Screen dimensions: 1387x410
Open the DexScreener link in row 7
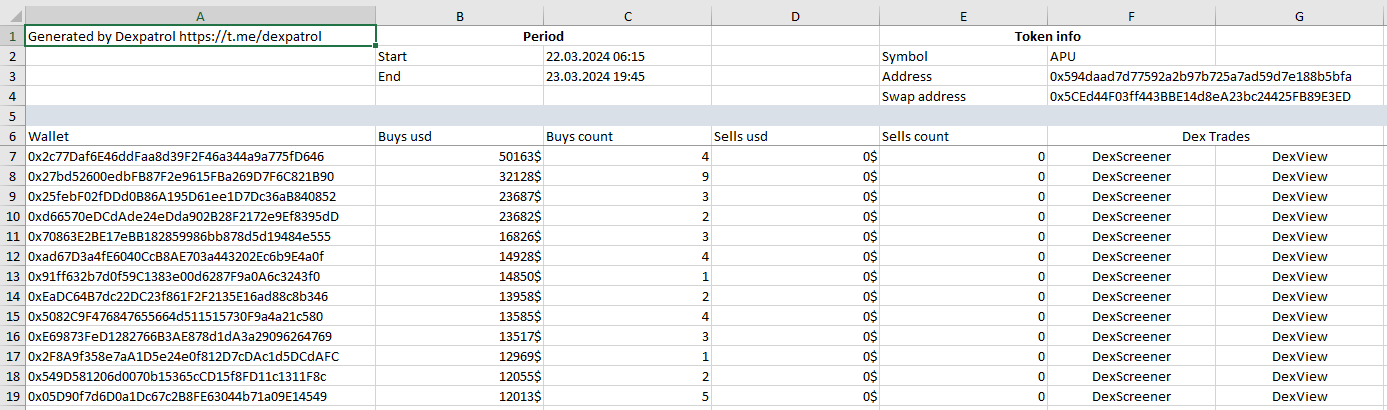(1131, 157)
